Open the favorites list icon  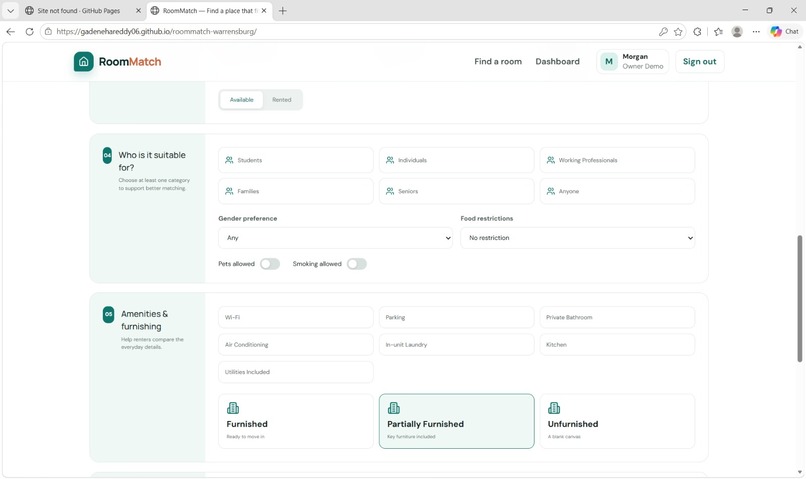point(718,31)
